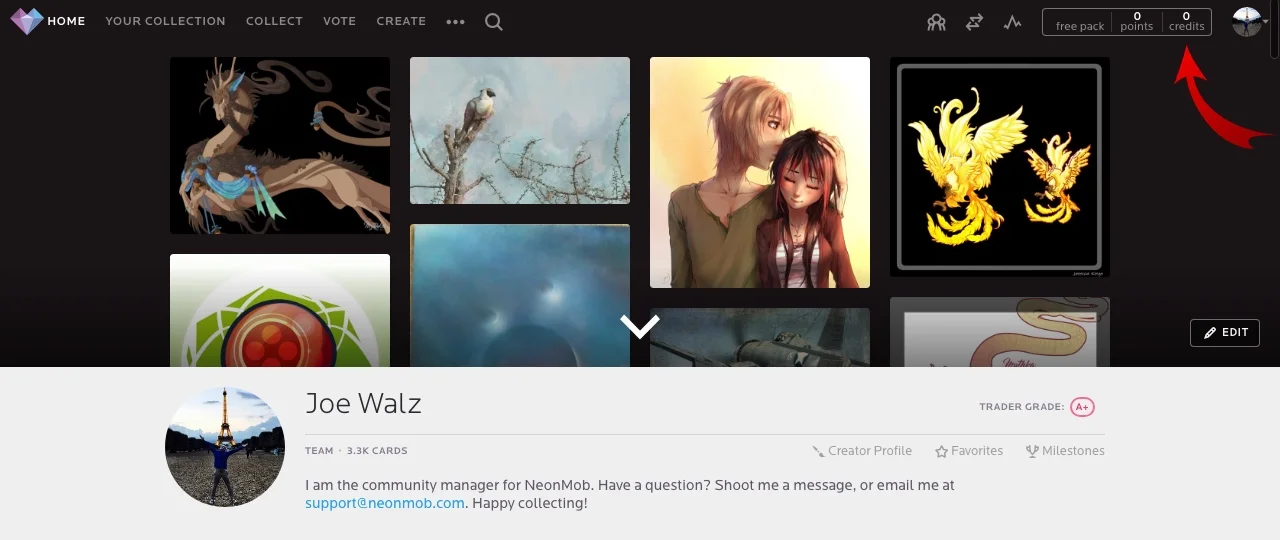This screenshot has height=540, width=1280.
Task: Click the EDIT button with pencil
Action: (1225, 333)
